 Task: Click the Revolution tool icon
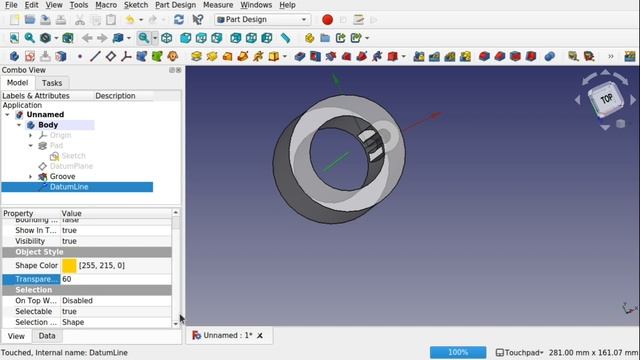pyautogui.click(x=212, y=56)
